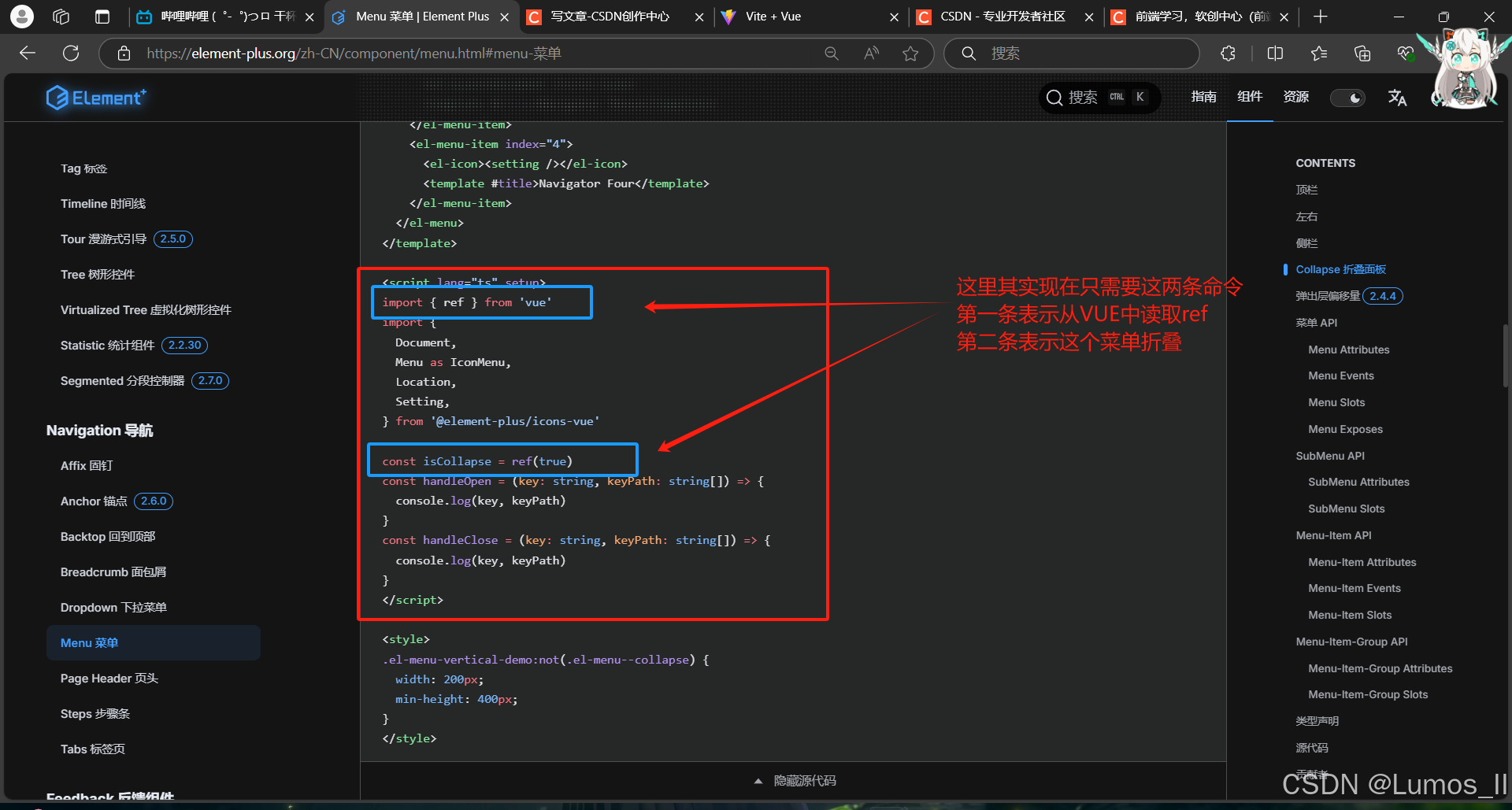This screenshot has height=810, width=1512.
Task: Open the Element Plus 搜索 box
Action: click(x=1099, y=98)
